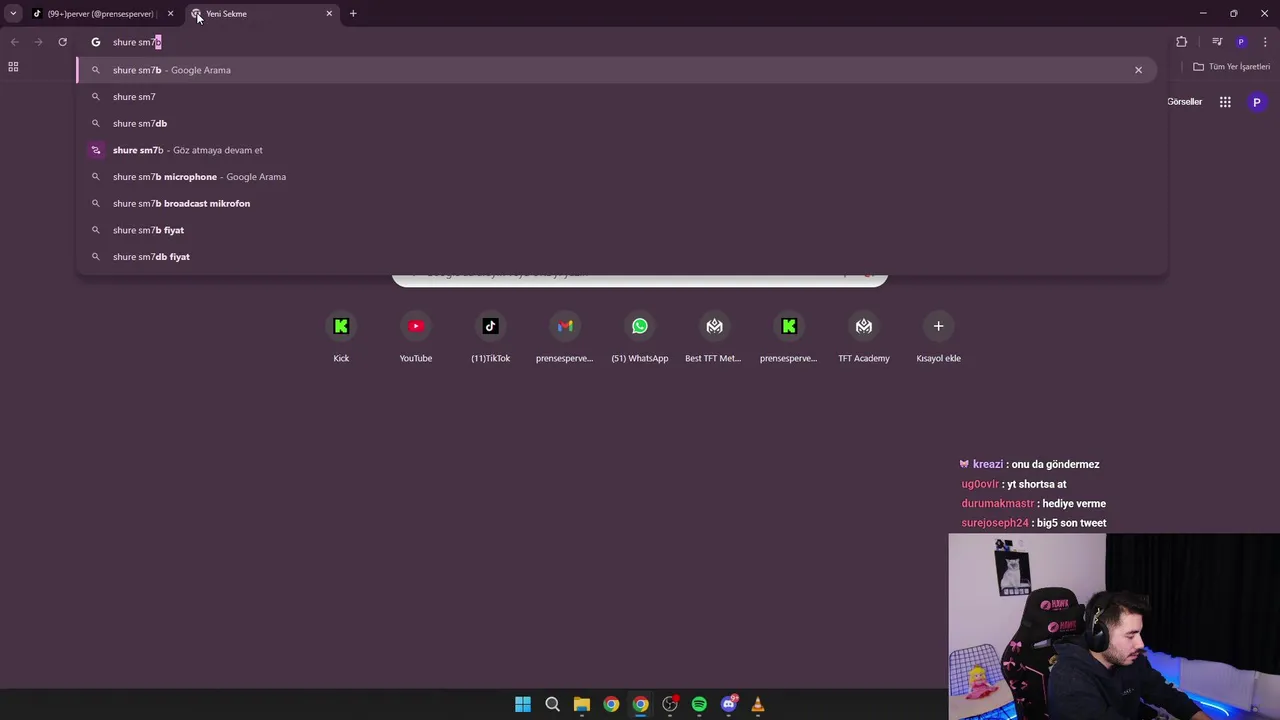Screen dimensions: 1280x720
Task: Click chat message 'big5 son tweet'
Action: [x=1034, y=523]
